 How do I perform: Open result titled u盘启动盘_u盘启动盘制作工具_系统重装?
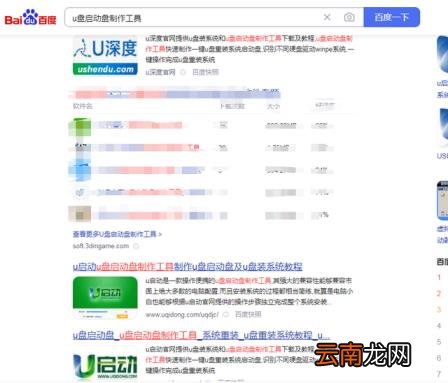pyautogui.click(x=201, y=335)
